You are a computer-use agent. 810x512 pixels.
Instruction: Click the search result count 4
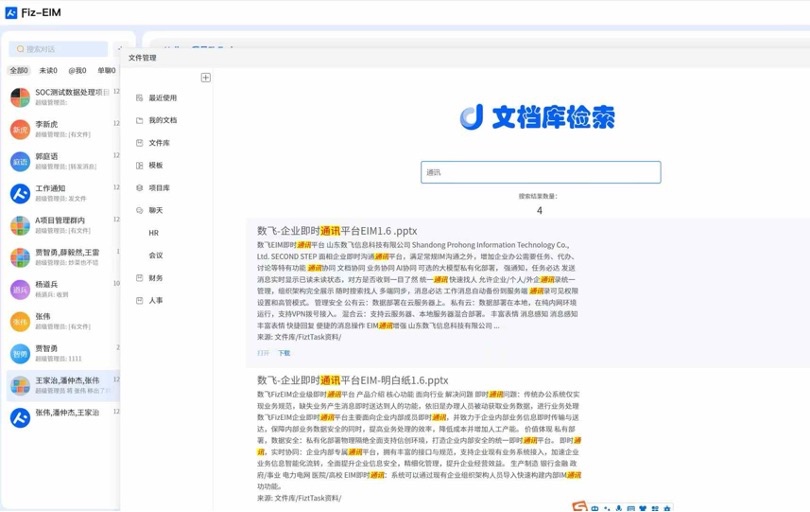(539, 211)
